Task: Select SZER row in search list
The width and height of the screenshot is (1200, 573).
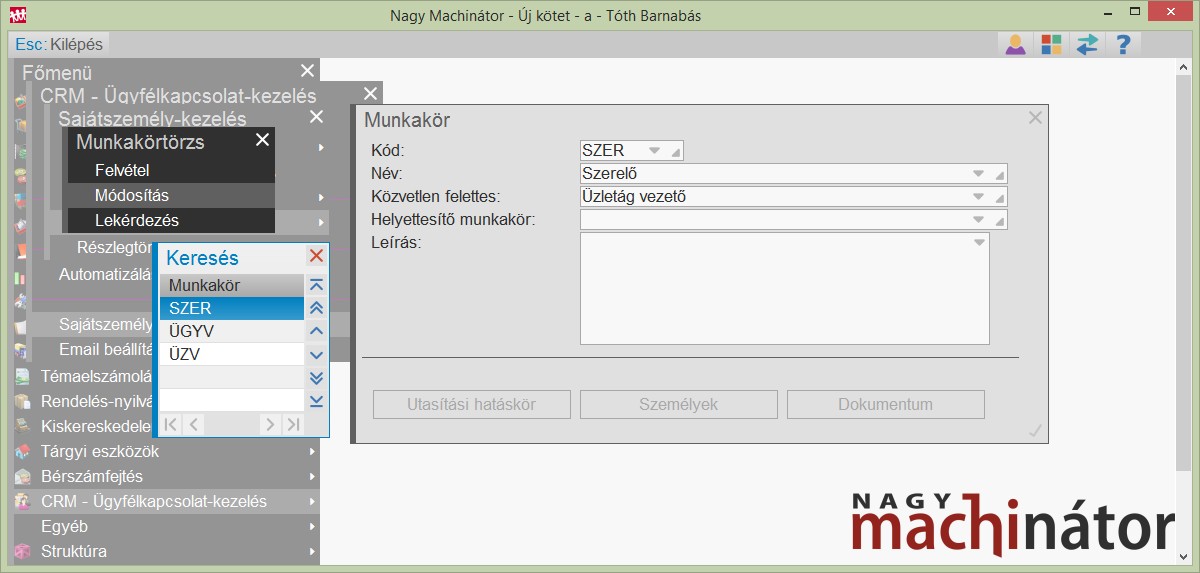Action: [232, 308]
